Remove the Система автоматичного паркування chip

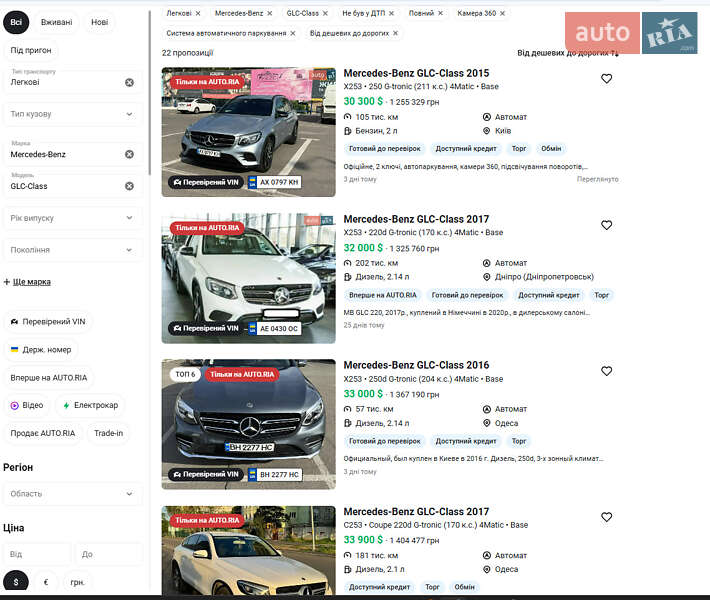pyautogui.click(x=293, y=34)
